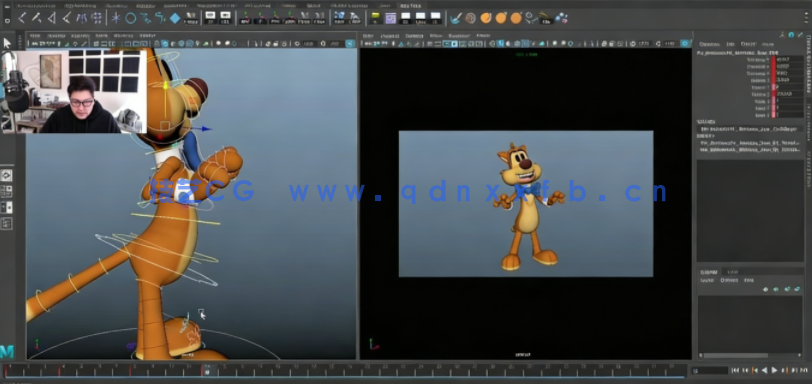Screen dimensions: 812x384
Task: Open Channels menu in Channel Box
Action: pyautogui.click(x=709, y=44)
